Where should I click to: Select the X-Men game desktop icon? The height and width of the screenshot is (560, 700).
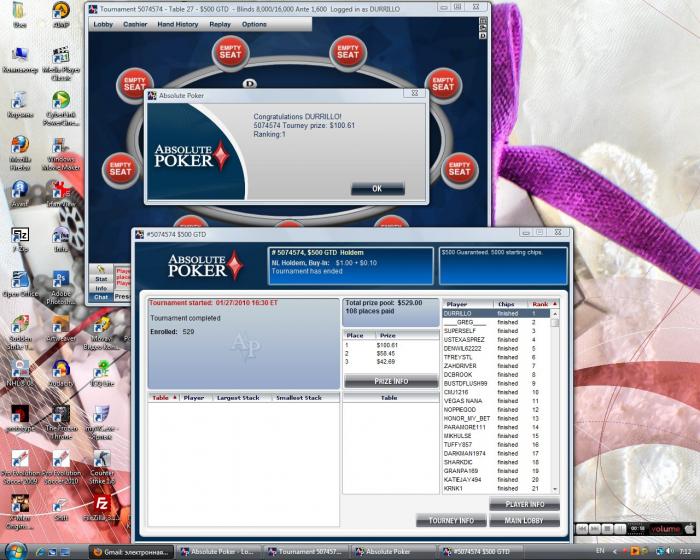(x=20, y=512)
